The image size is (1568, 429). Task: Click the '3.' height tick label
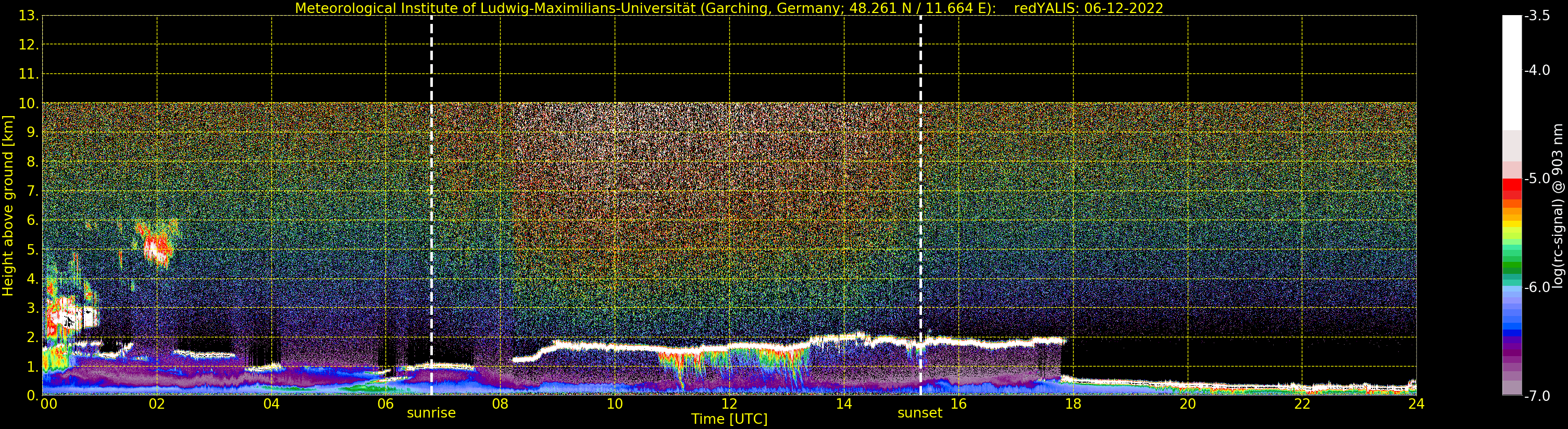33,308
